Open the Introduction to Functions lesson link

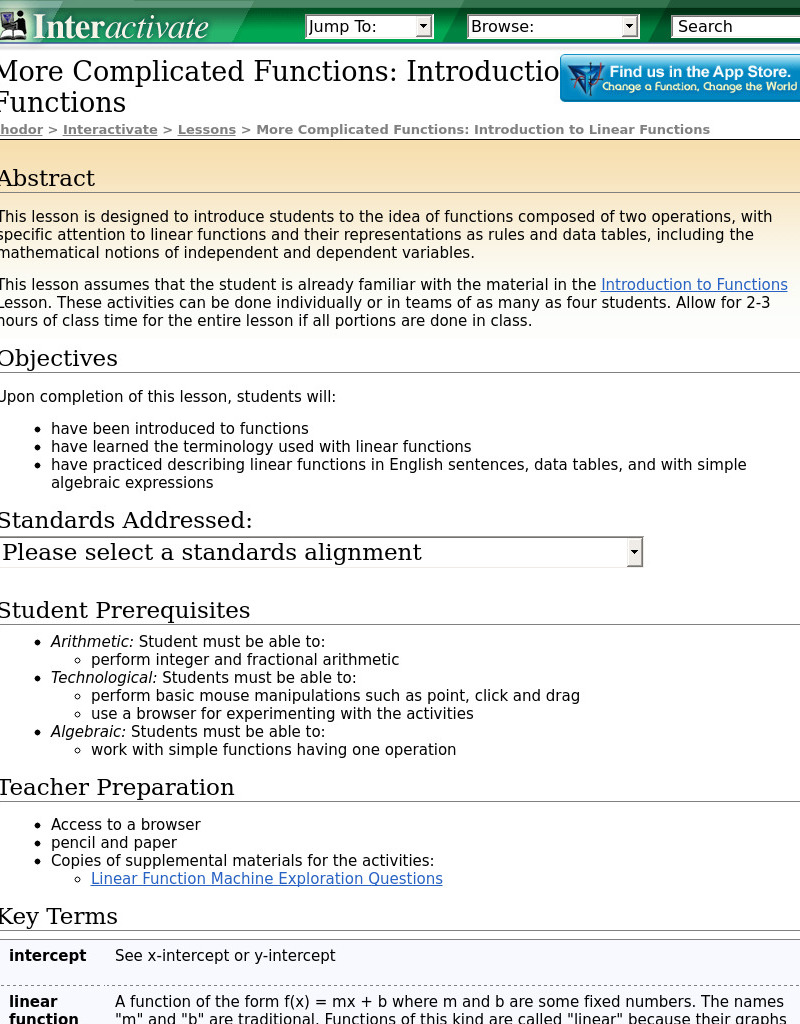pyautogui.click(x=694, y=284)
